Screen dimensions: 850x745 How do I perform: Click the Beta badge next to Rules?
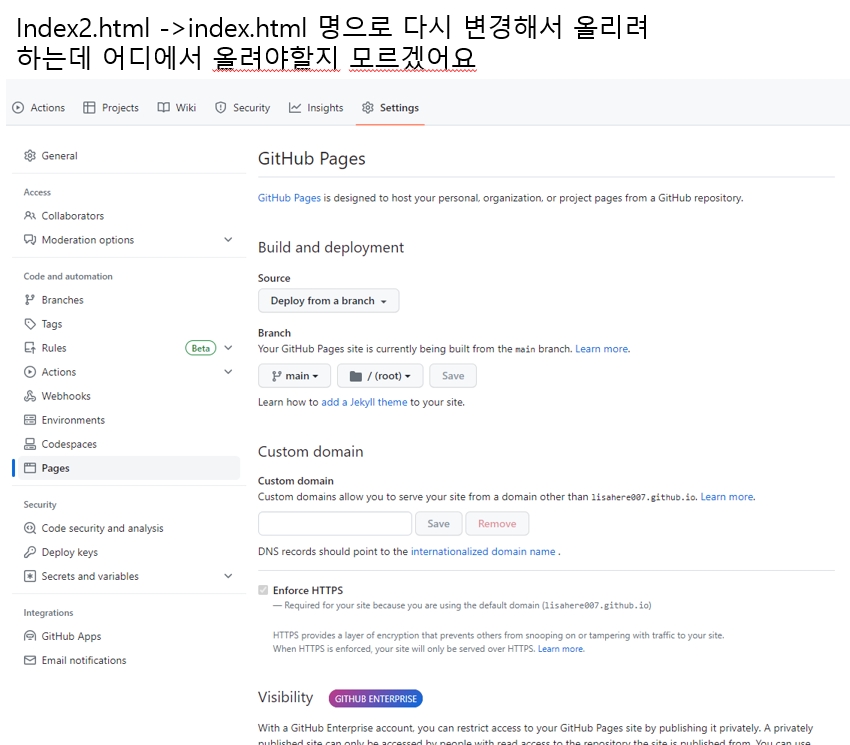201,348
